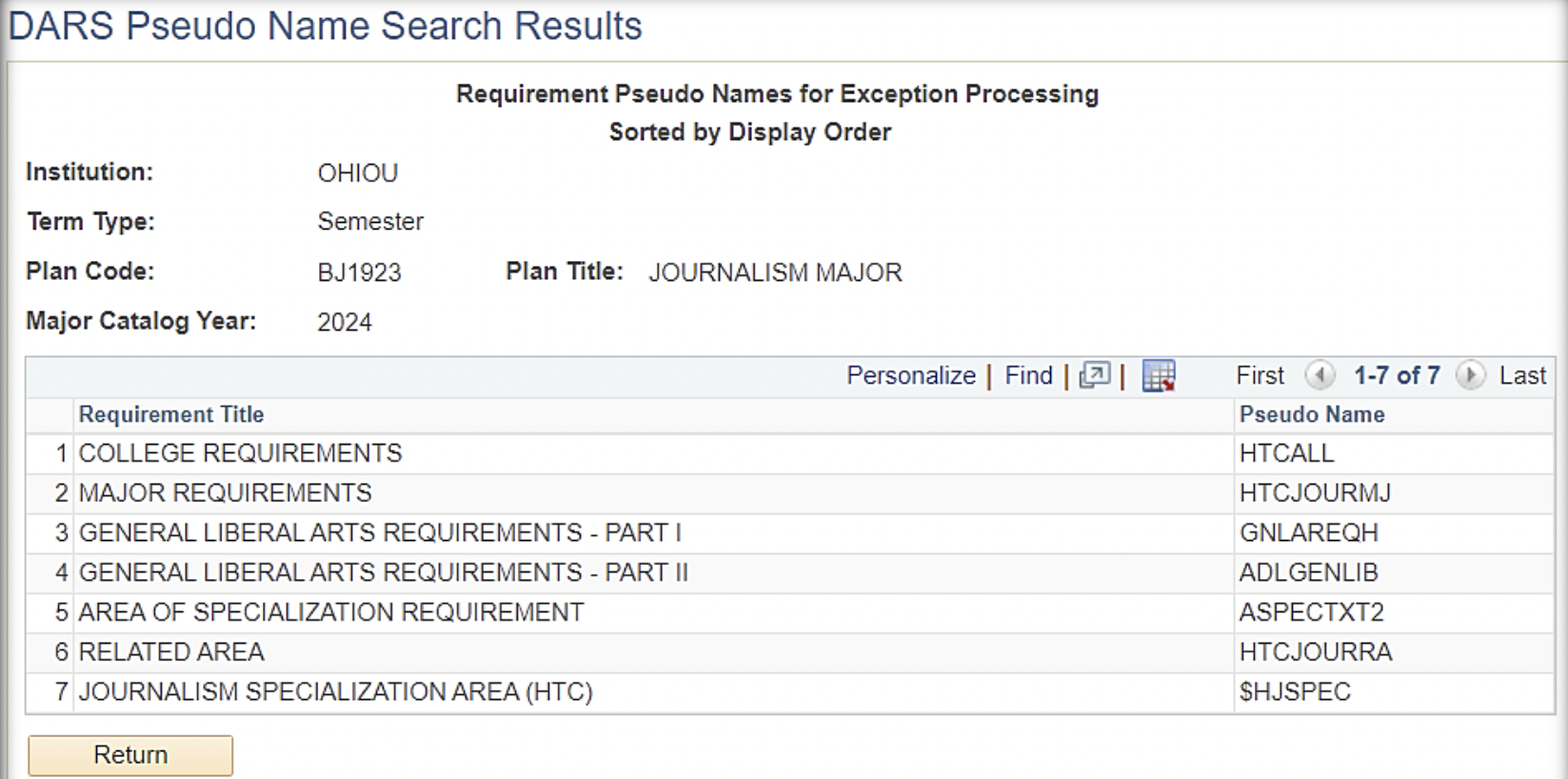Click the next page arrow

[1470, 376]
